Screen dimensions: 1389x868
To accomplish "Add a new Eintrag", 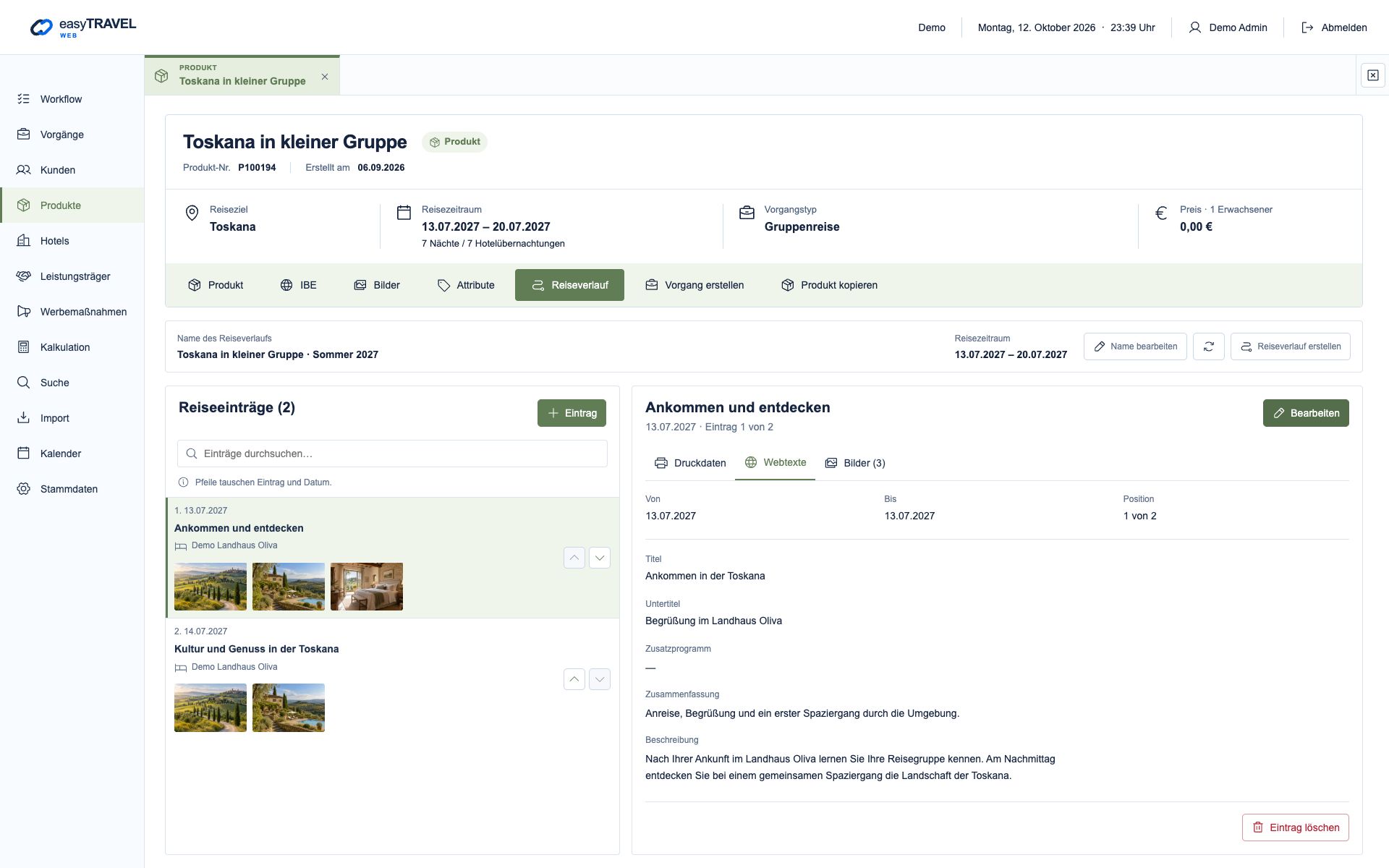I will (572, 413).
